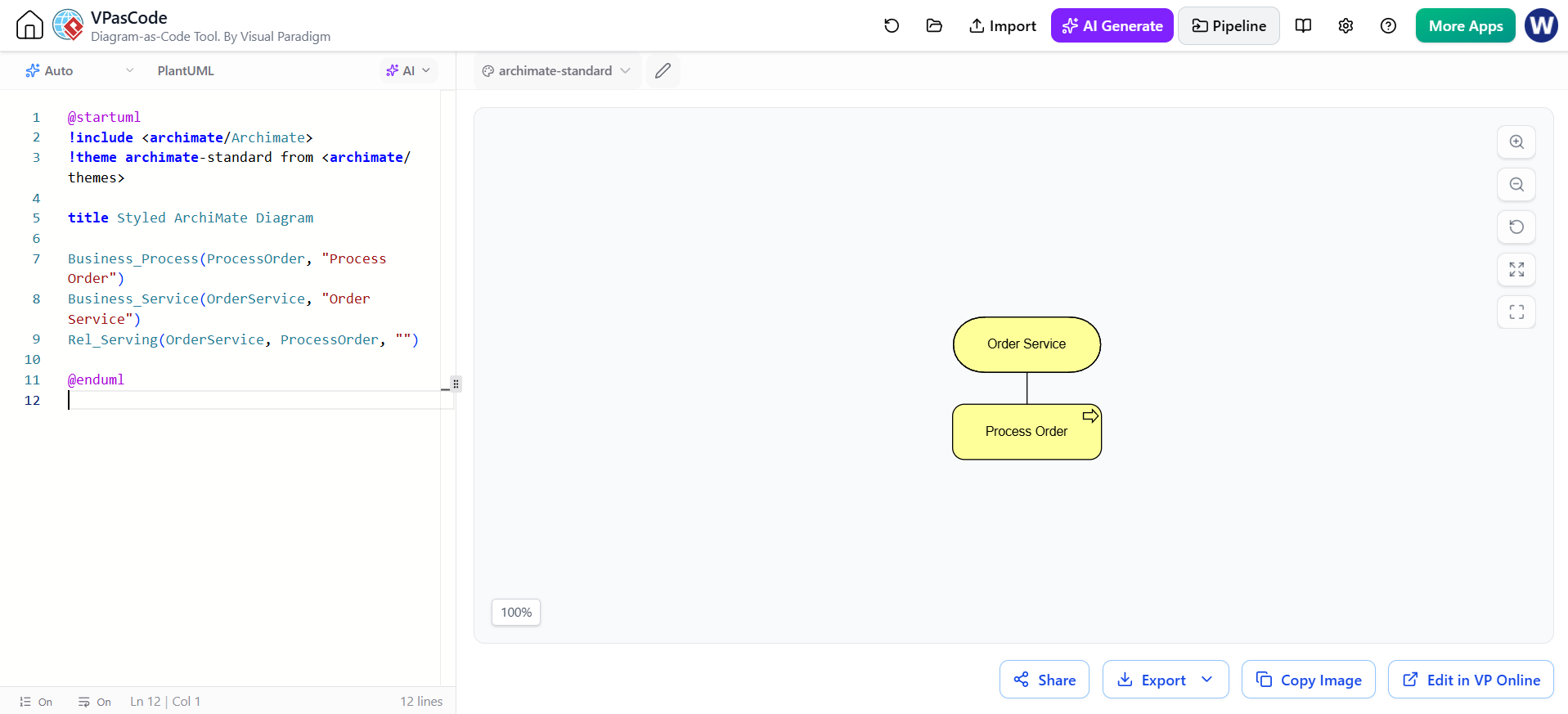Open settings gear icon

click(1346, 25)
